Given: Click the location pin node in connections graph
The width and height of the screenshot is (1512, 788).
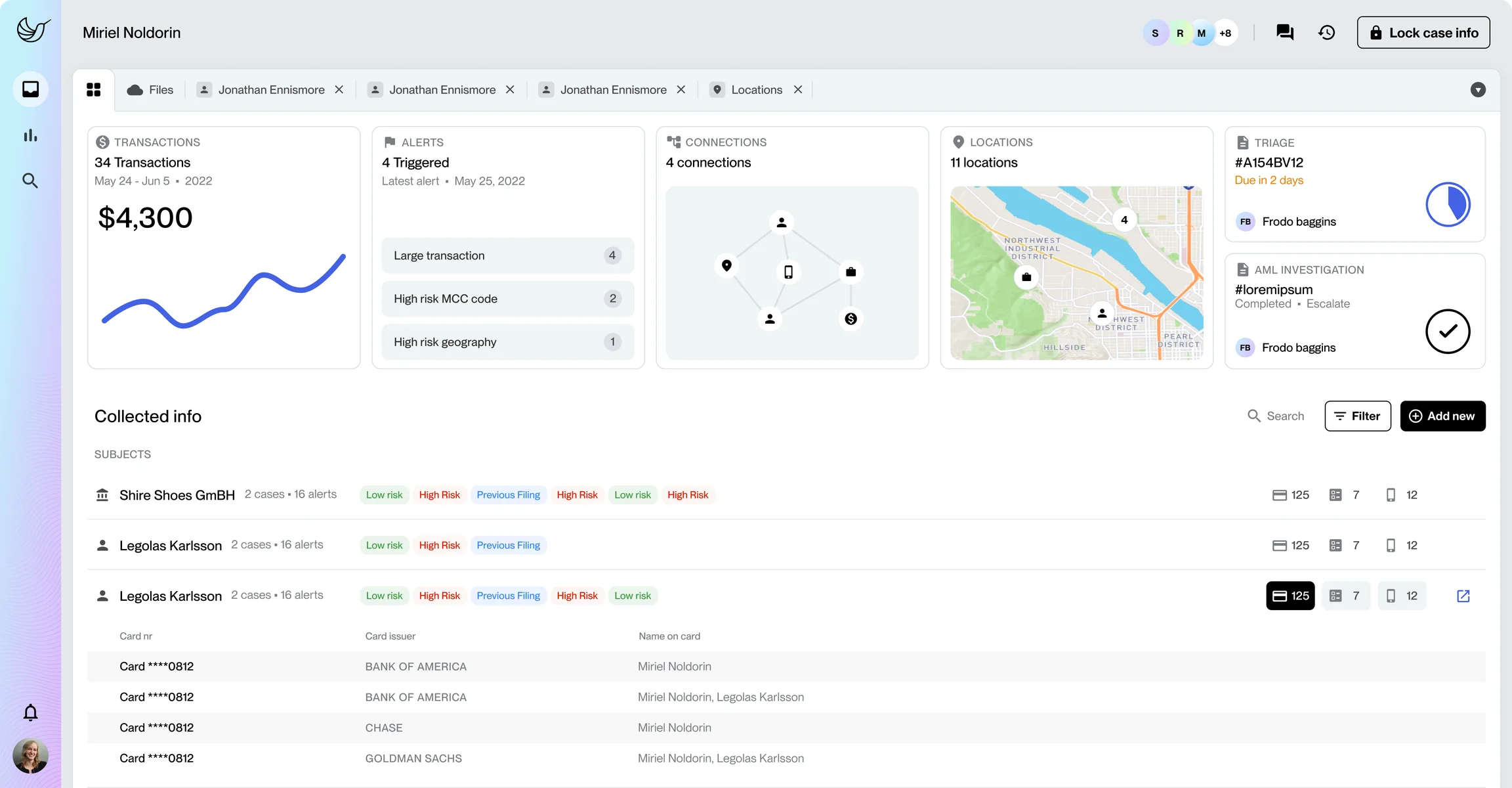Looking at the screenshot, I should [x=726, y=266].
